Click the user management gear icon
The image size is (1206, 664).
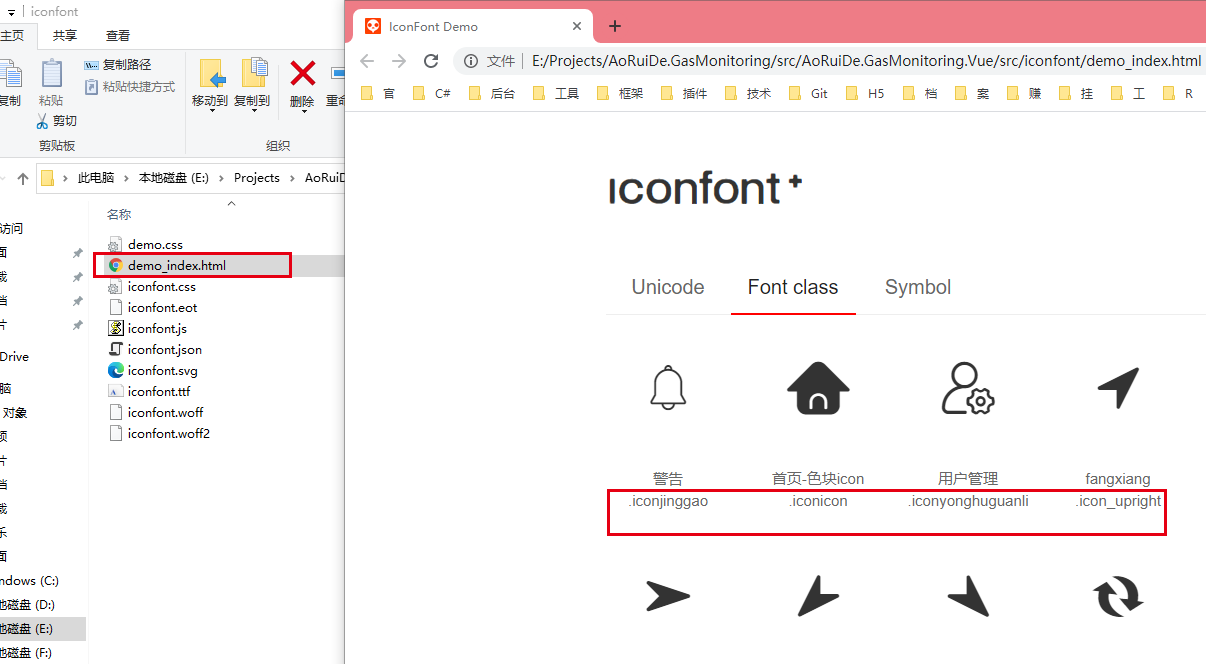tap(968, 388)
